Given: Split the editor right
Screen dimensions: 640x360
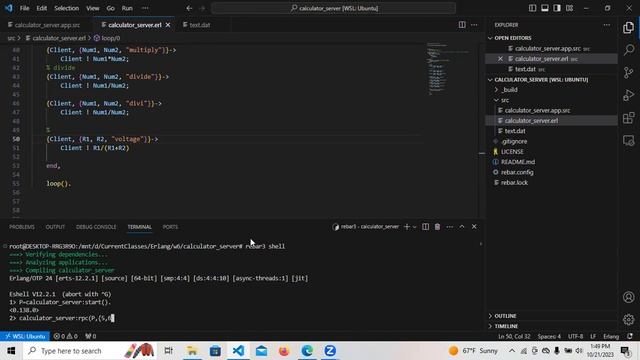Looking at the screenshot, I should (462, 25).
